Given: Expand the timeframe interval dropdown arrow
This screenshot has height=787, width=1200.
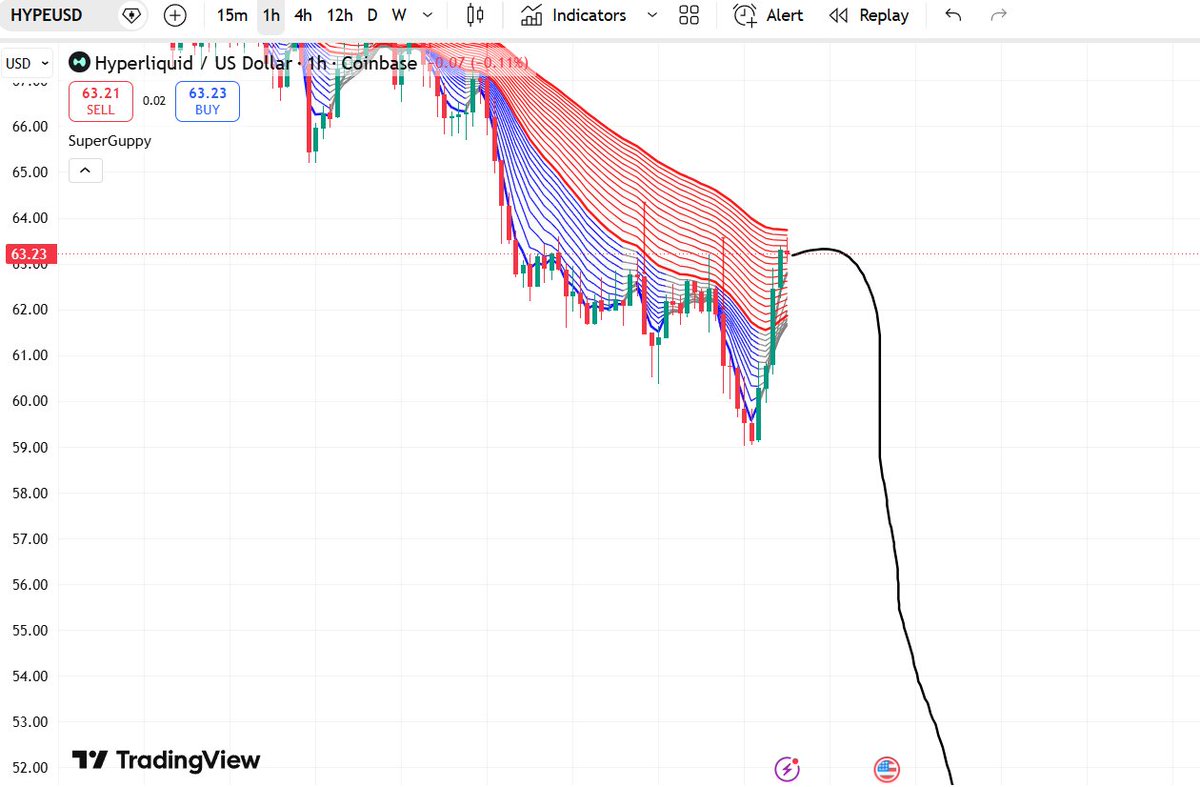Looking at the screenshot, I should point(429,16).
